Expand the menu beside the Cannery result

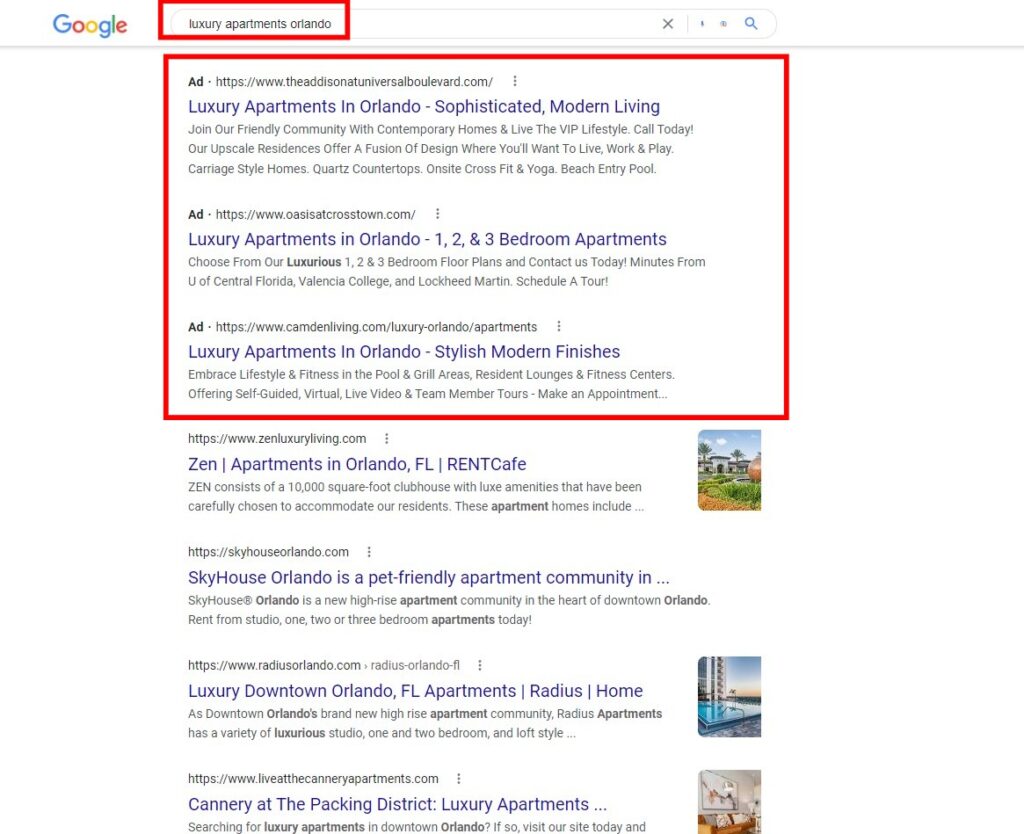pyautogui.click(x=458, y=778)
